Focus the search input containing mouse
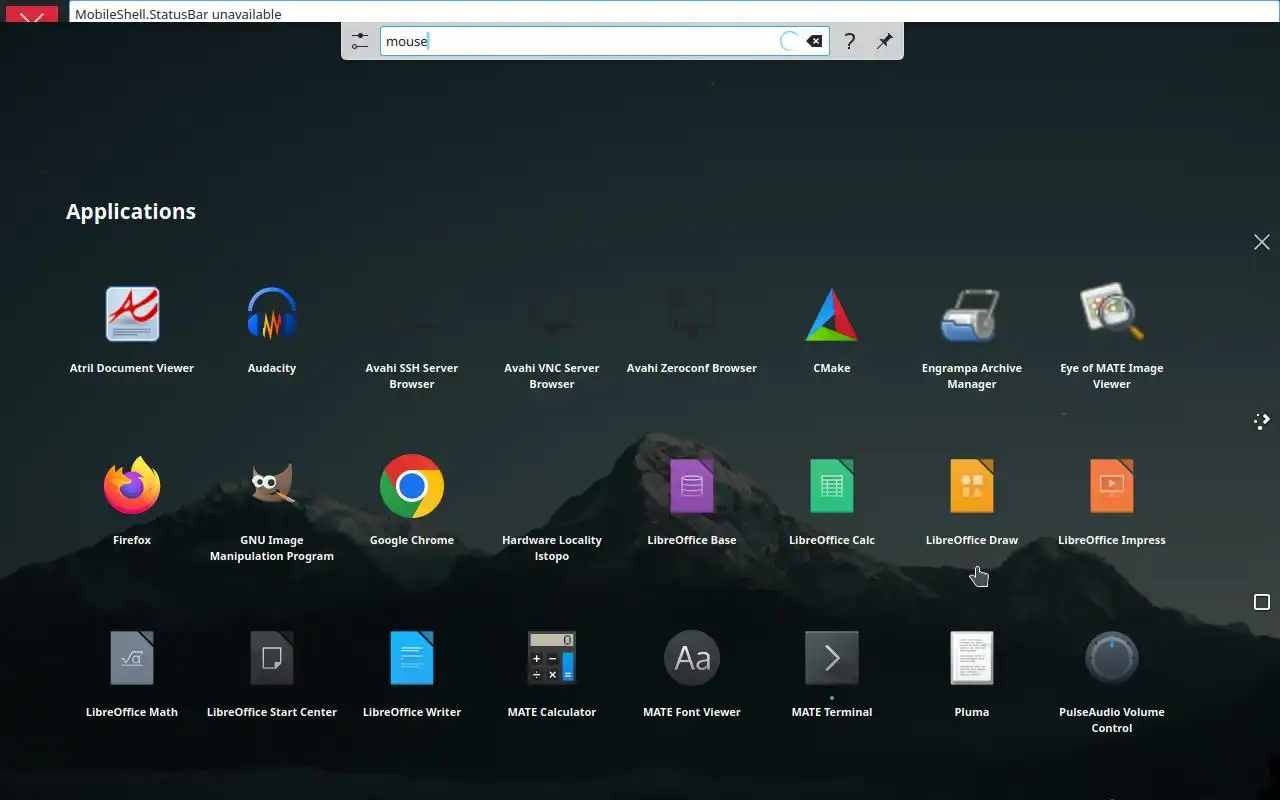 coord(604,41)
